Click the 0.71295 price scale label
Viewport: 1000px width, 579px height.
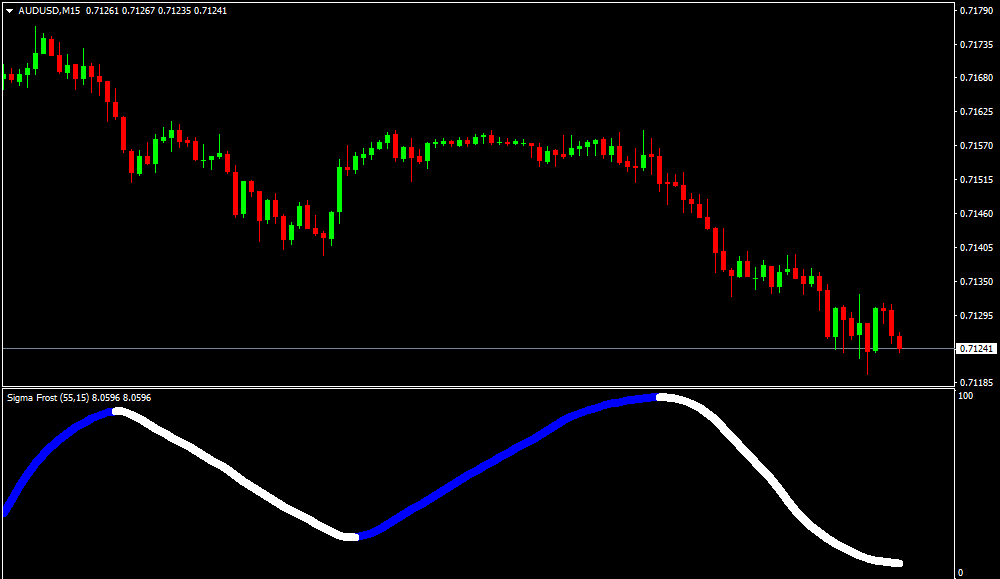point(976,316)
